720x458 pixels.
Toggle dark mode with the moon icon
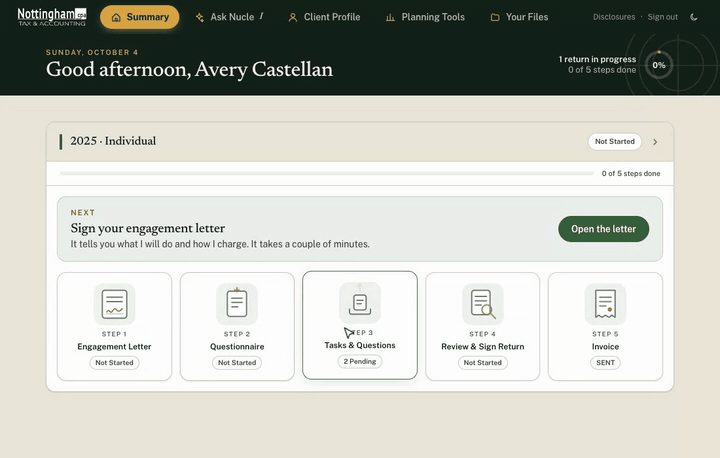tap(694, 17)
